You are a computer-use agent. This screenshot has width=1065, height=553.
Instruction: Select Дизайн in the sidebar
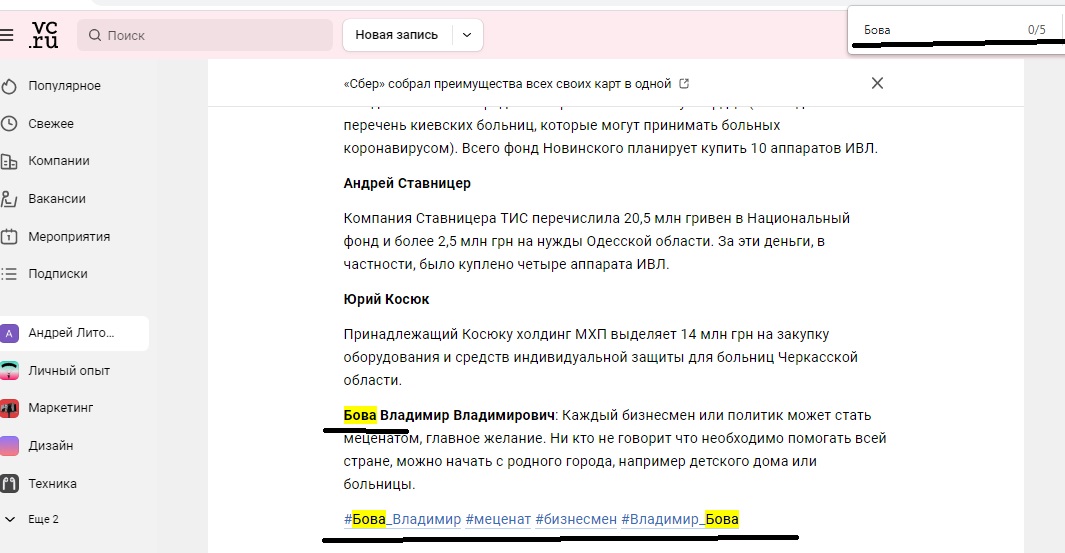50,446
